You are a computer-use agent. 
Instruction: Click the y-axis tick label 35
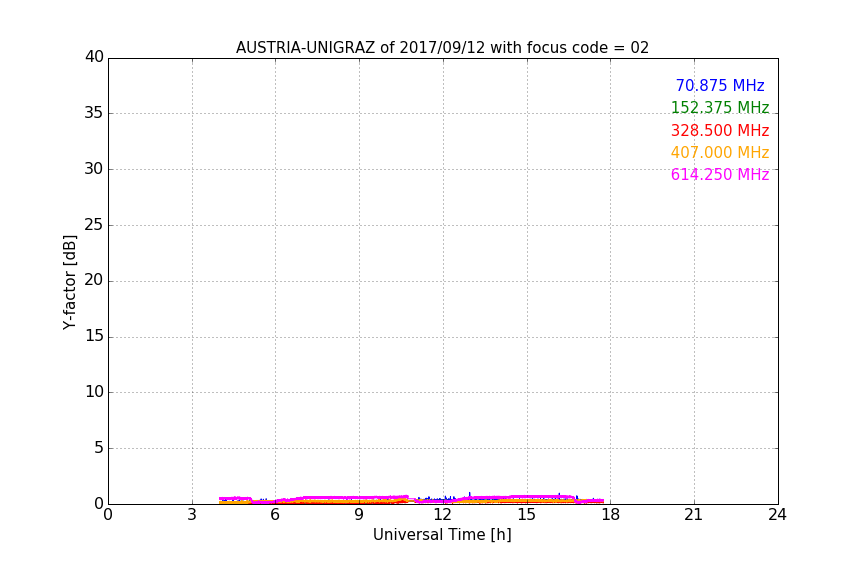(x=94, y=113)
